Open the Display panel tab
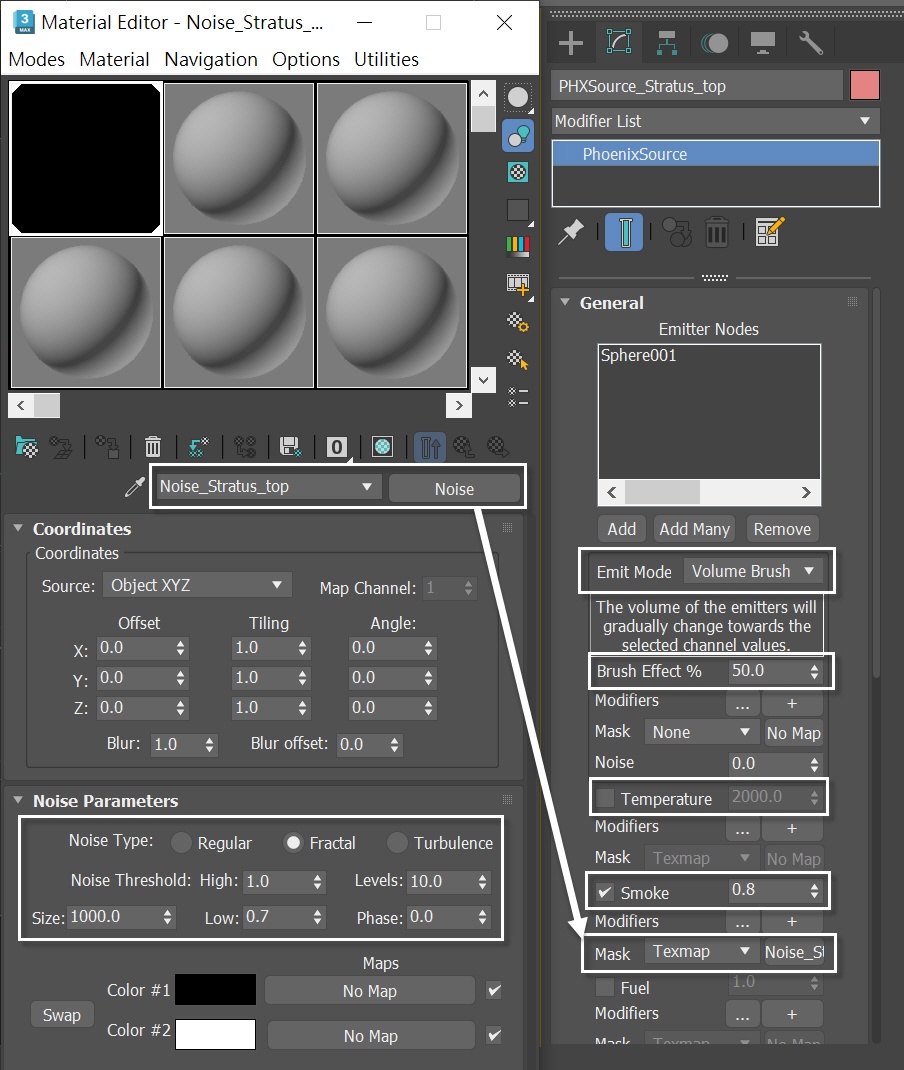This screenshot has width=904, height=1070. [762, 43]
